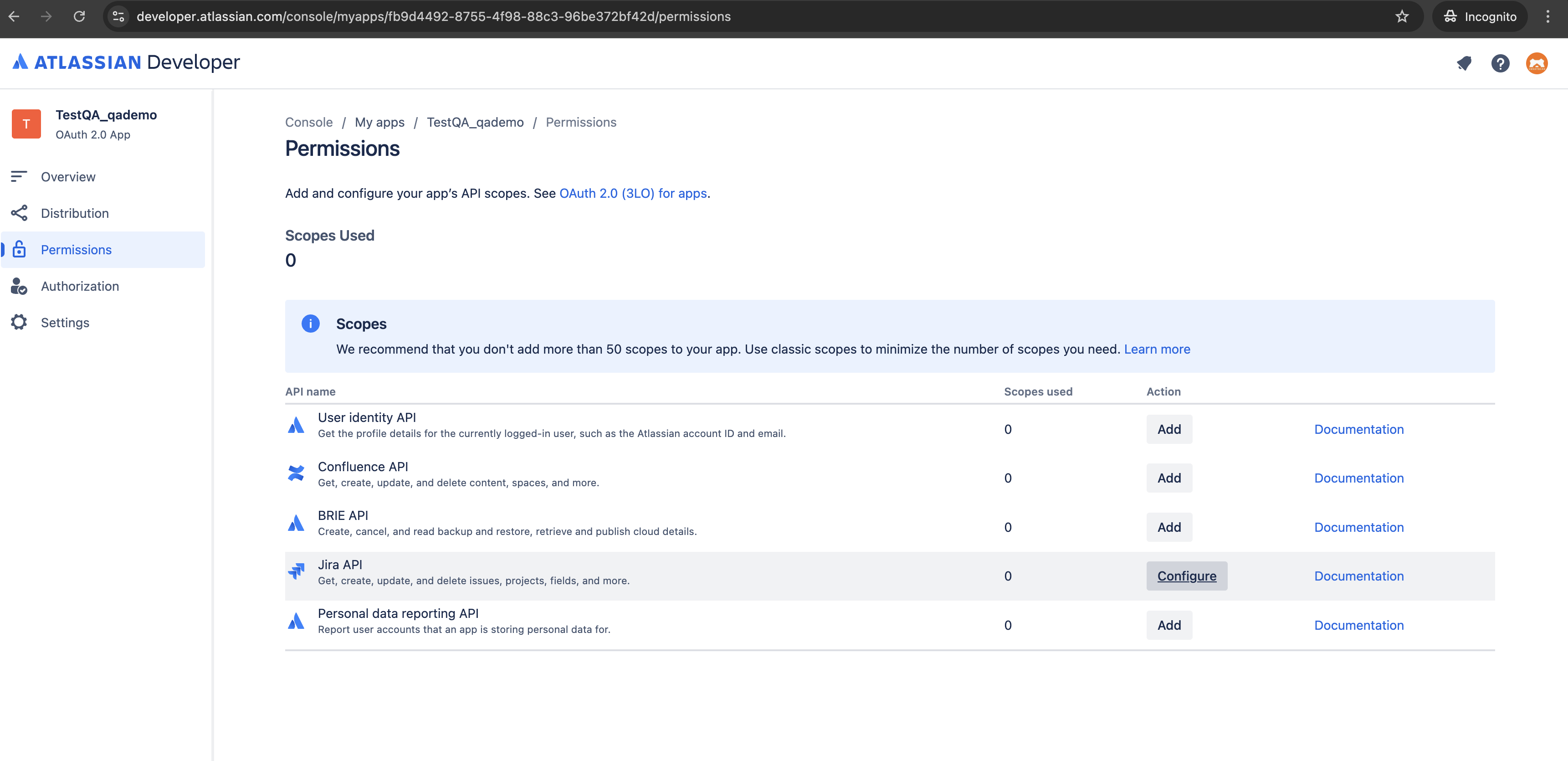This screenshot has width=1568, height=761.
Task: Click the browser address bar URL
Action: (x=433, y=16)
